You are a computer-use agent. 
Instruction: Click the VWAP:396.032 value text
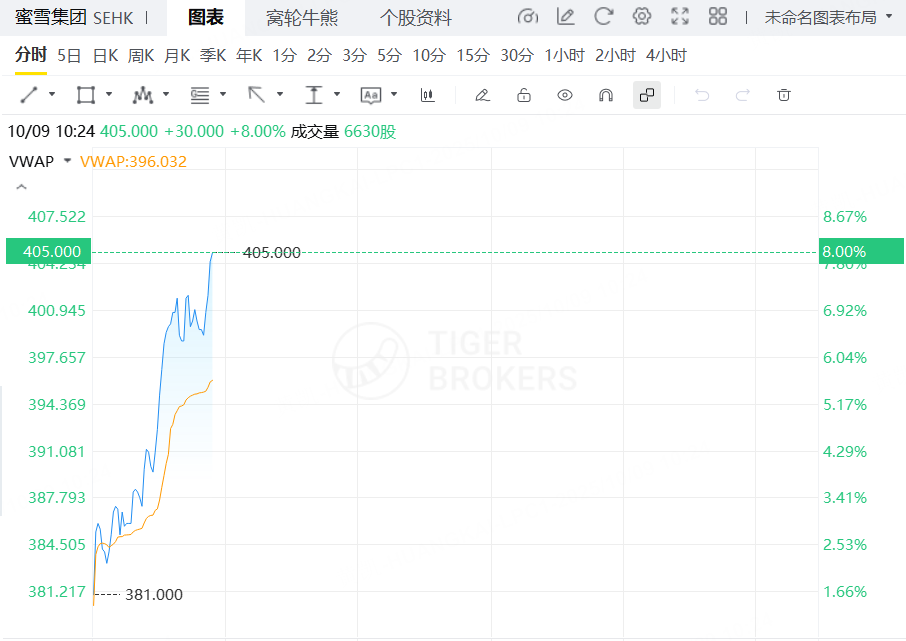133,161
